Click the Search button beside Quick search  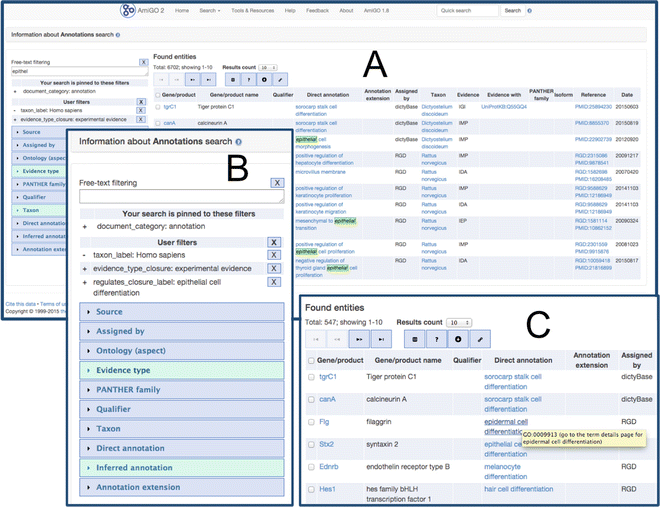(513, 11)
